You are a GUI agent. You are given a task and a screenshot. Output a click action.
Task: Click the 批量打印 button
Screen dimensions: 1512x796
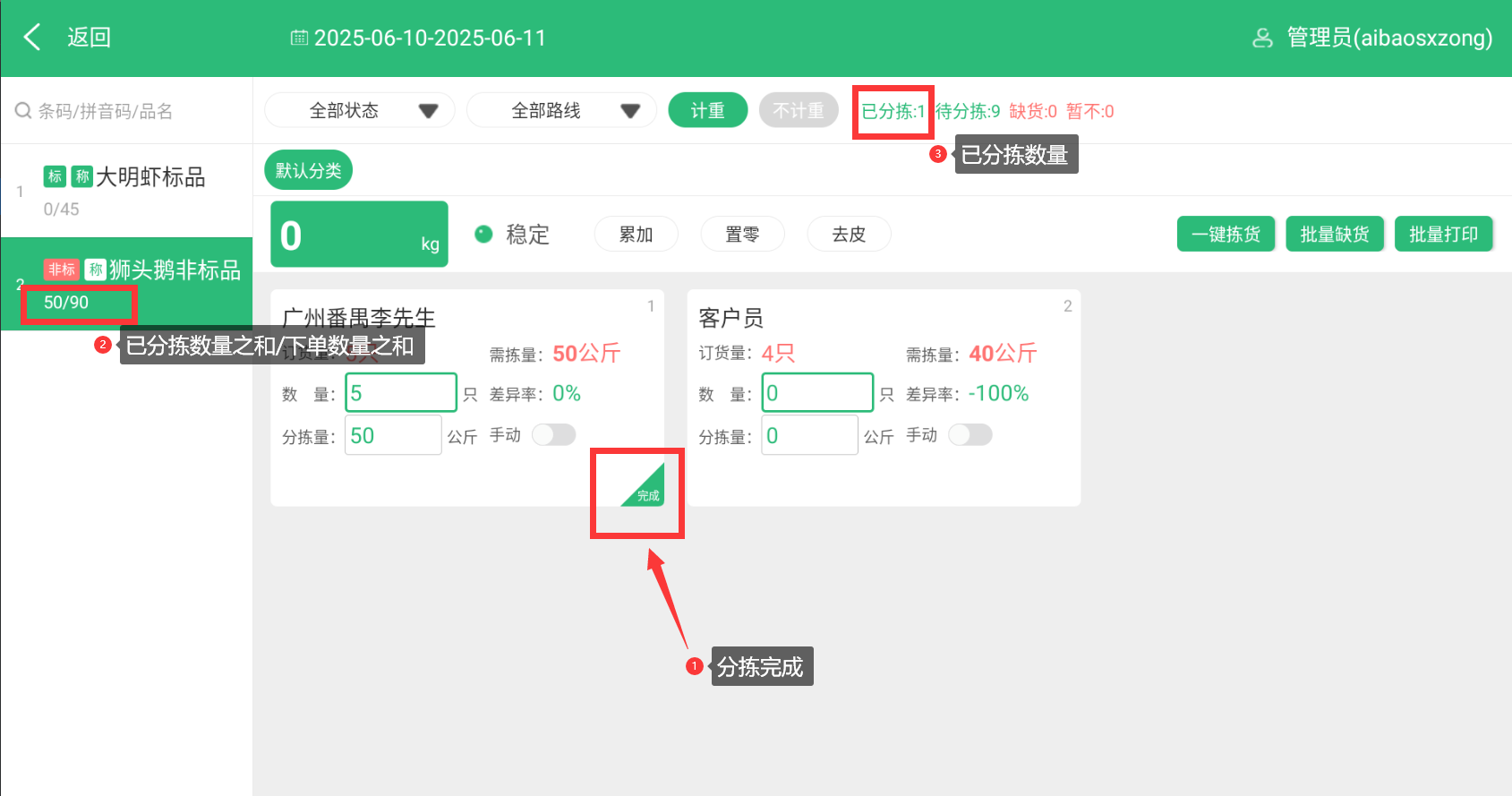click(1443, 235)
